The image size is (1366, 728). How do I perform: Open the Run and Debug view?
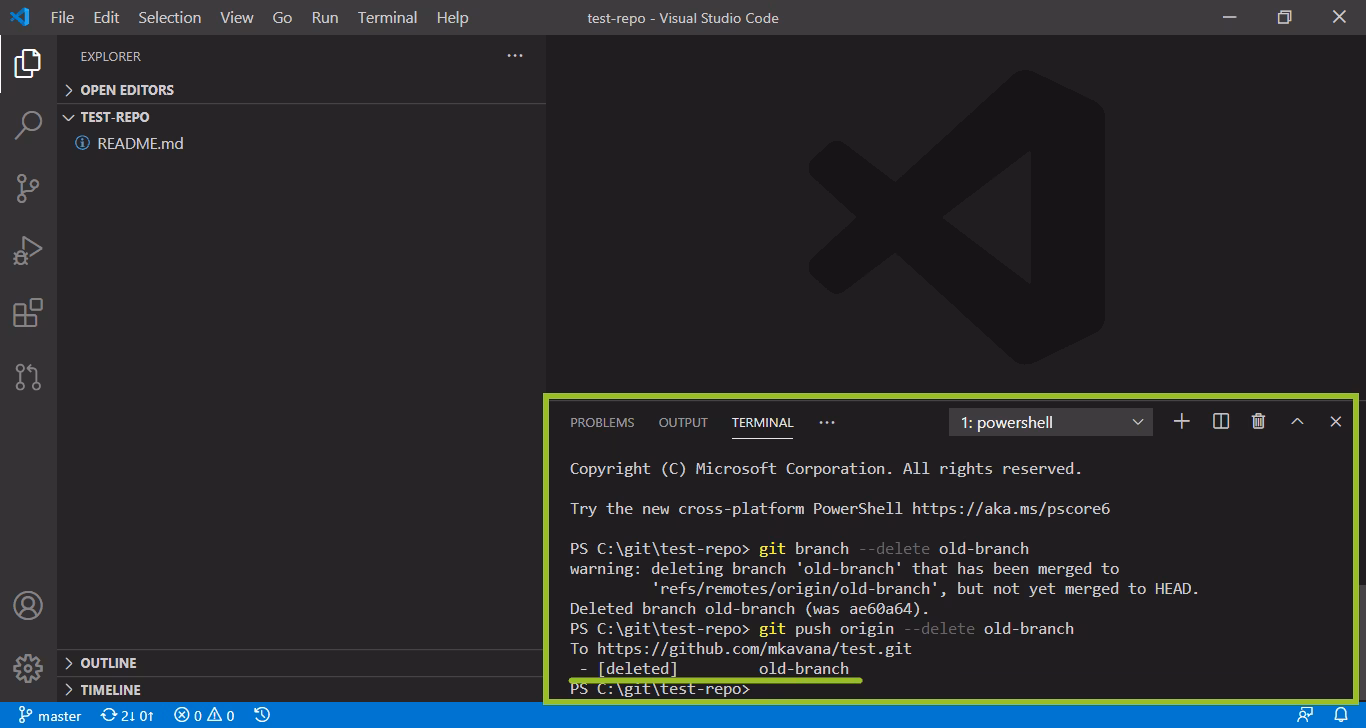(x=28, y=250)
